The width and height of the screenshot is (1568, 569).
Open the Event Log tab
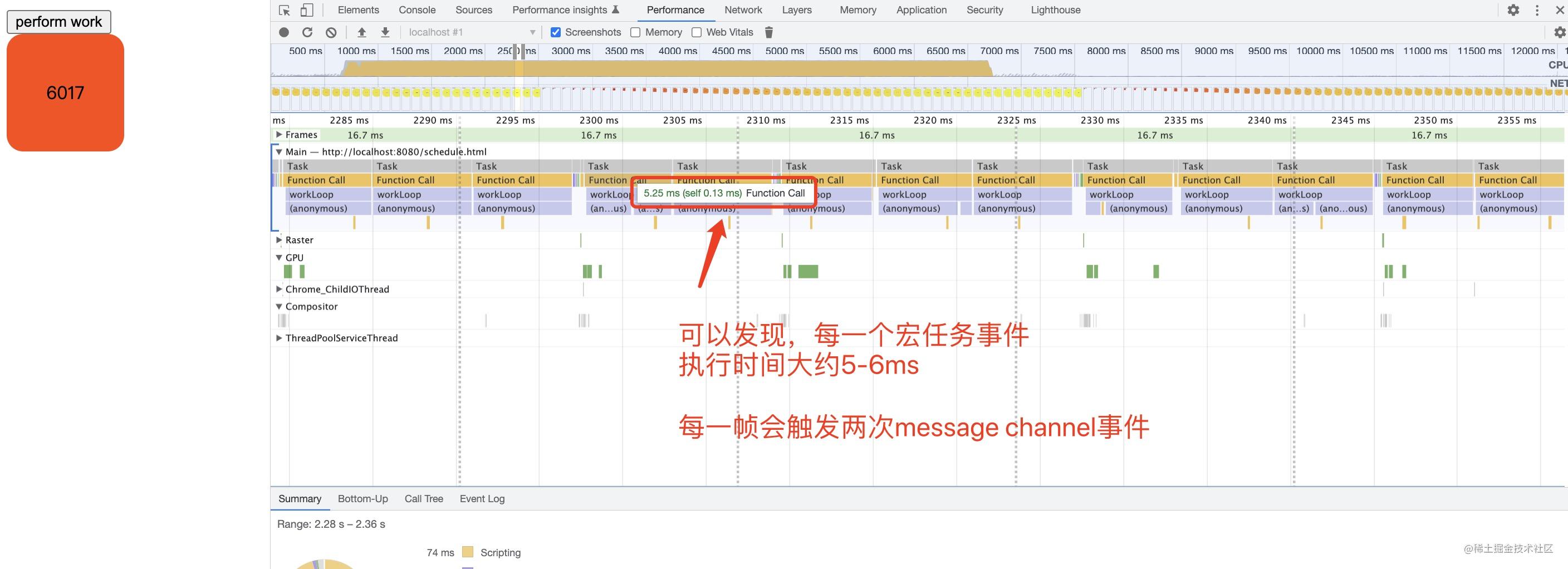(x=482, y=499)
